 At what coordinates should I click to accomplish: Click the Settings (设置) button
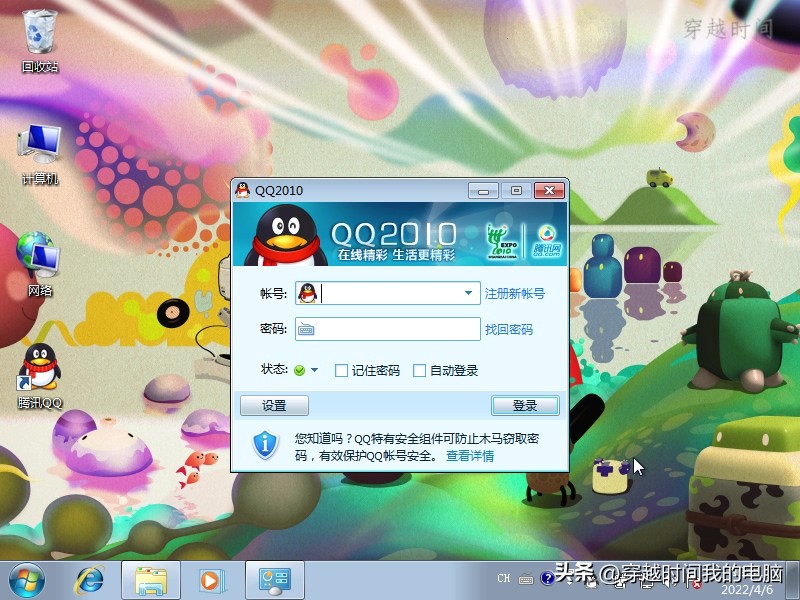point(274,406)
